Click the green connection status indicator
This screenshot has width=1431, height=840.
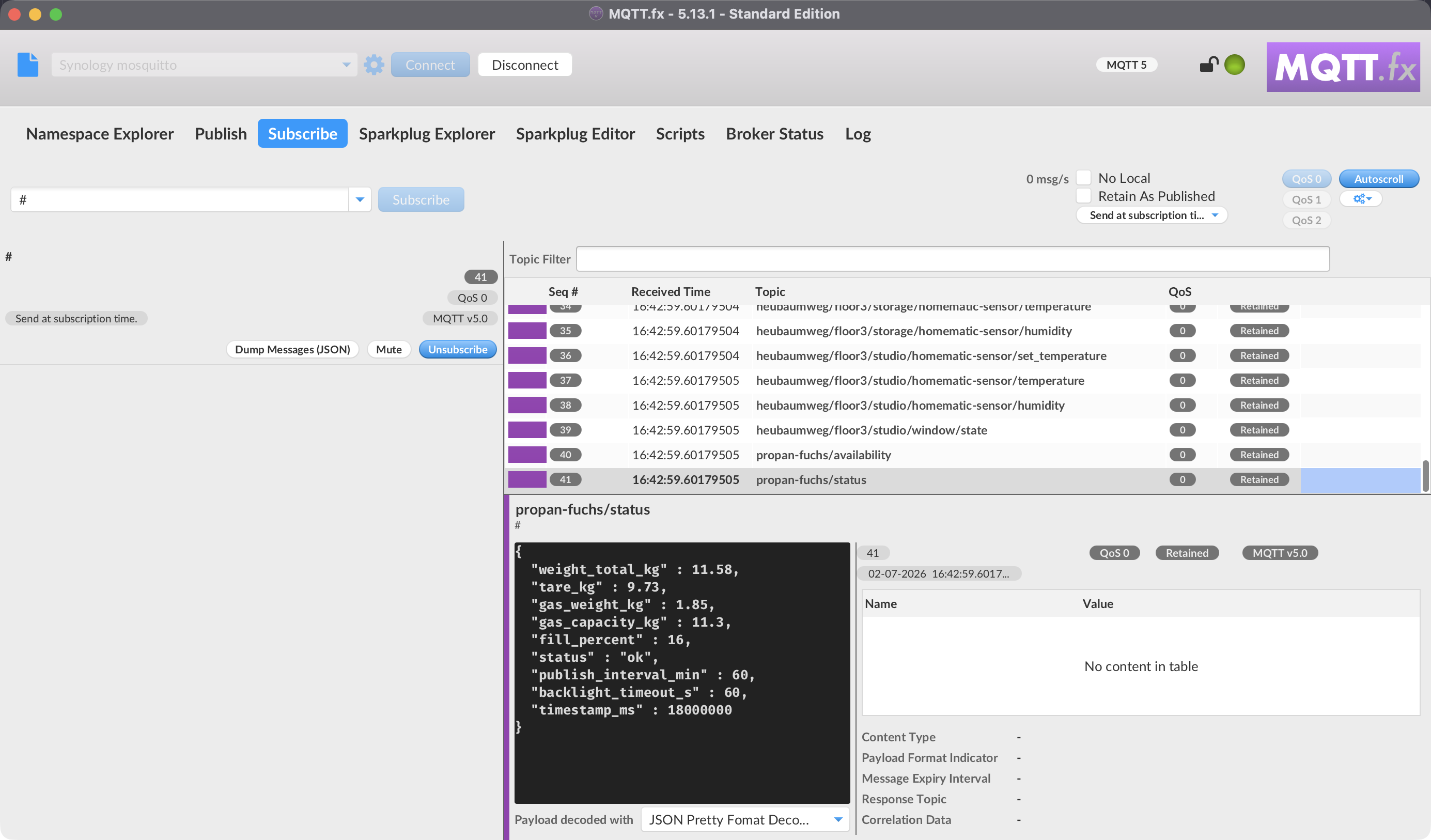(x=1235, y=65)
